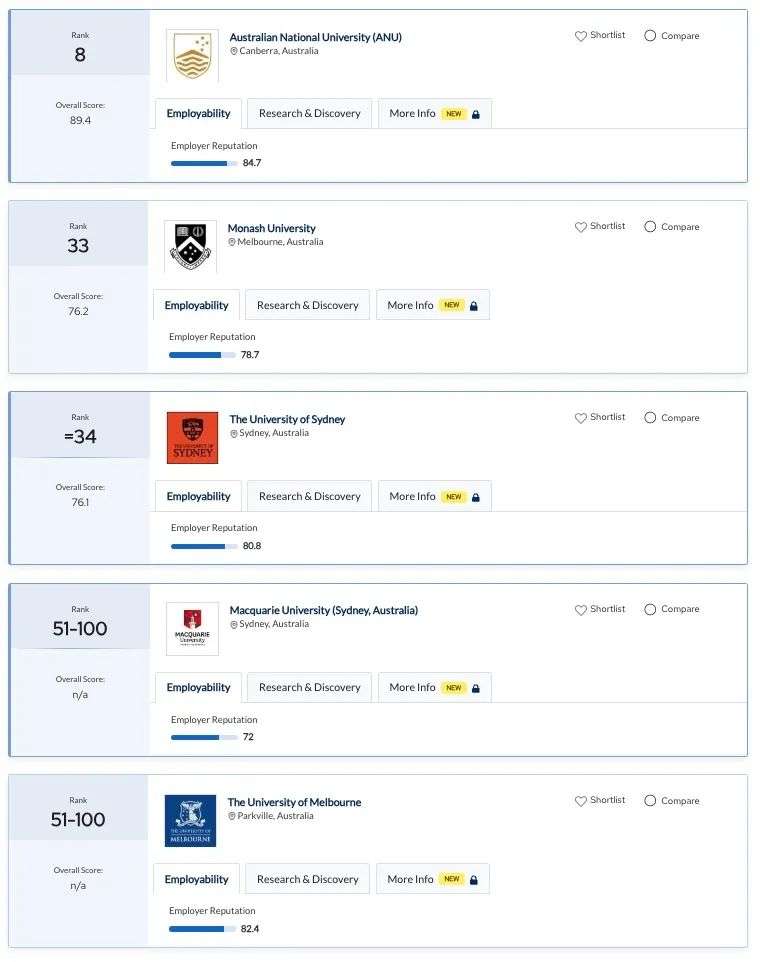
Task: Click the Australian National University crest logo
Action: tap(192, 56)
